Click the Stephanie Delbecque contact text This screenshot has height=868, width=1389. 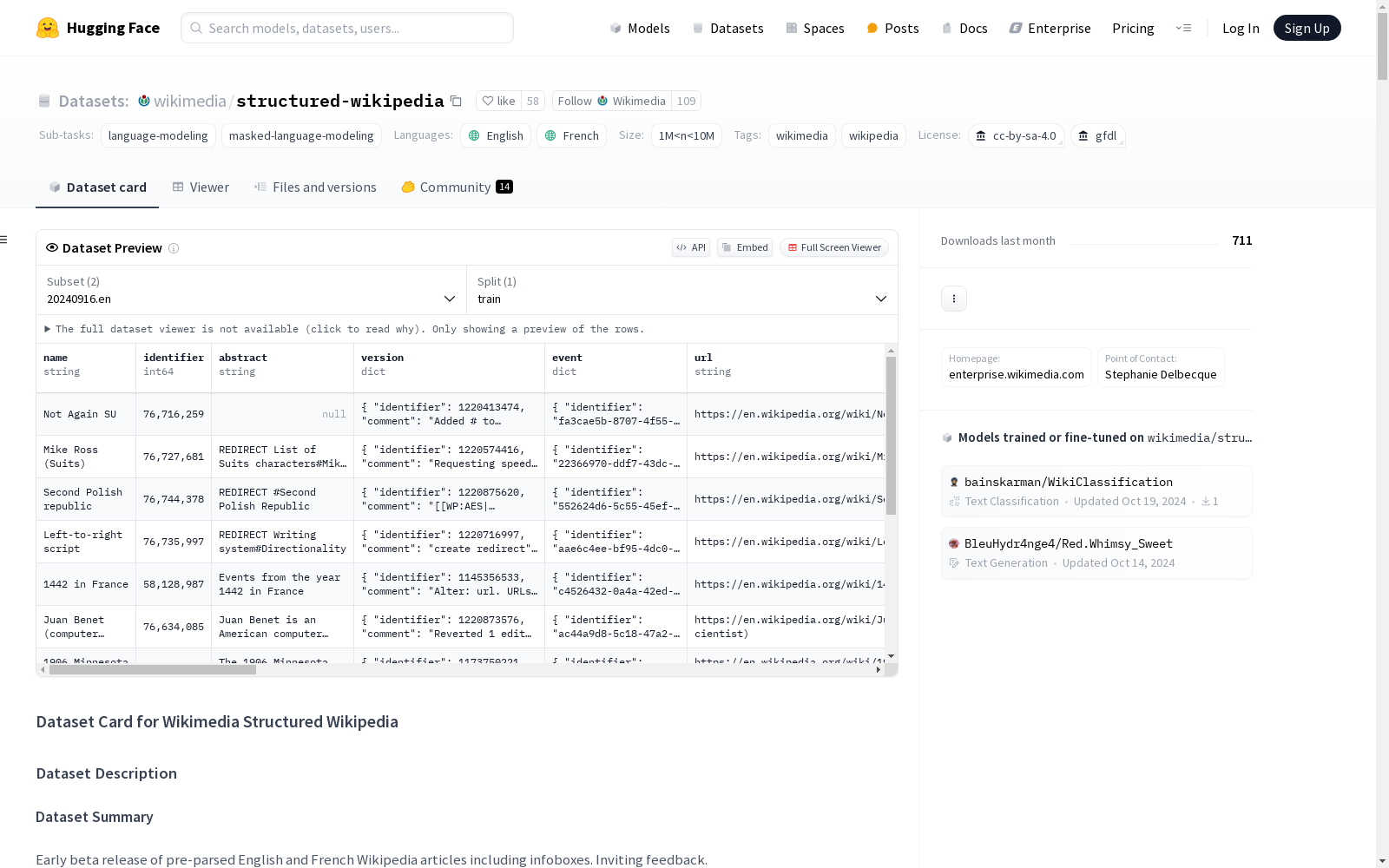(x=1161, y=375)
